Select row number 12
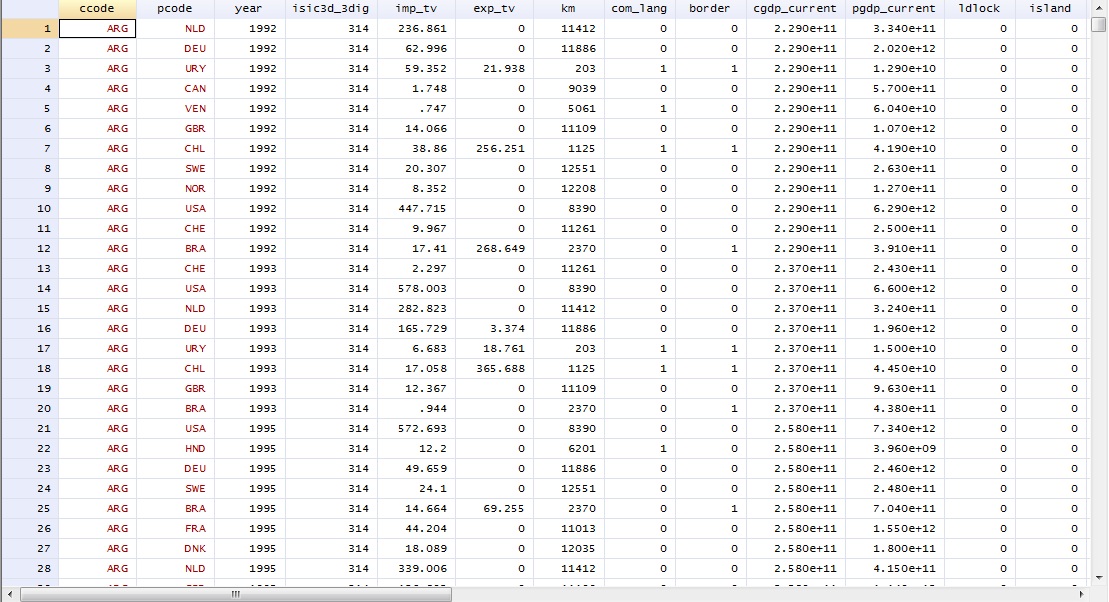The width and height of the screenshot is (1109, 602). (29, 248)
